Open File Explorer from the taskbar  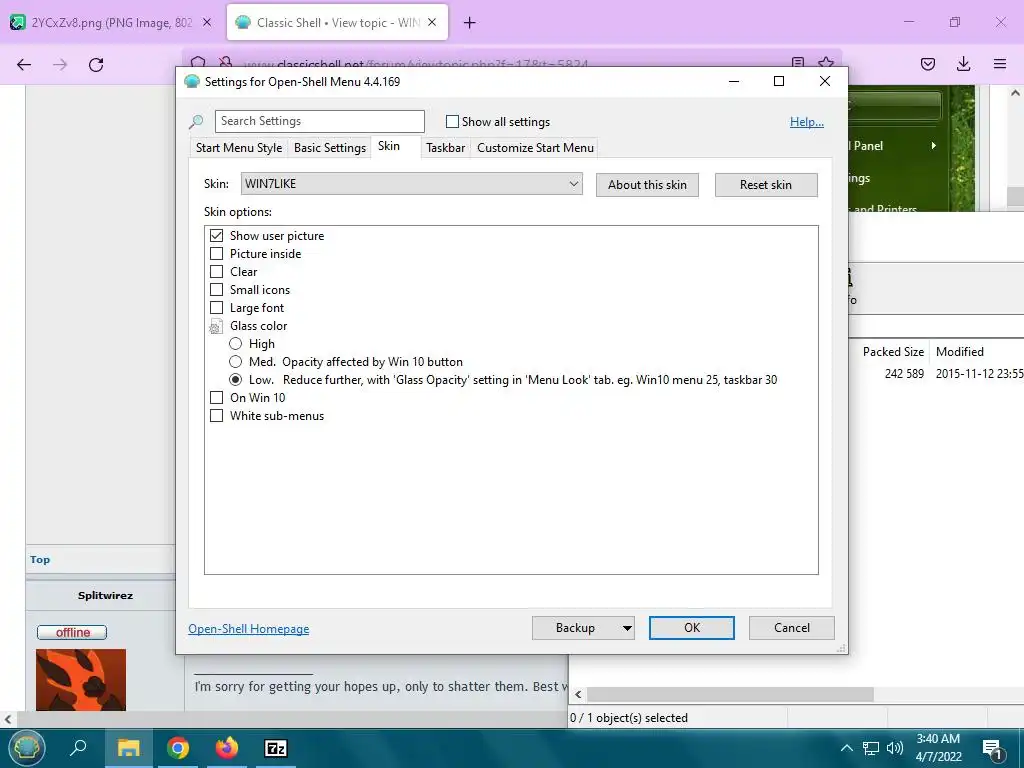point(128,748)
